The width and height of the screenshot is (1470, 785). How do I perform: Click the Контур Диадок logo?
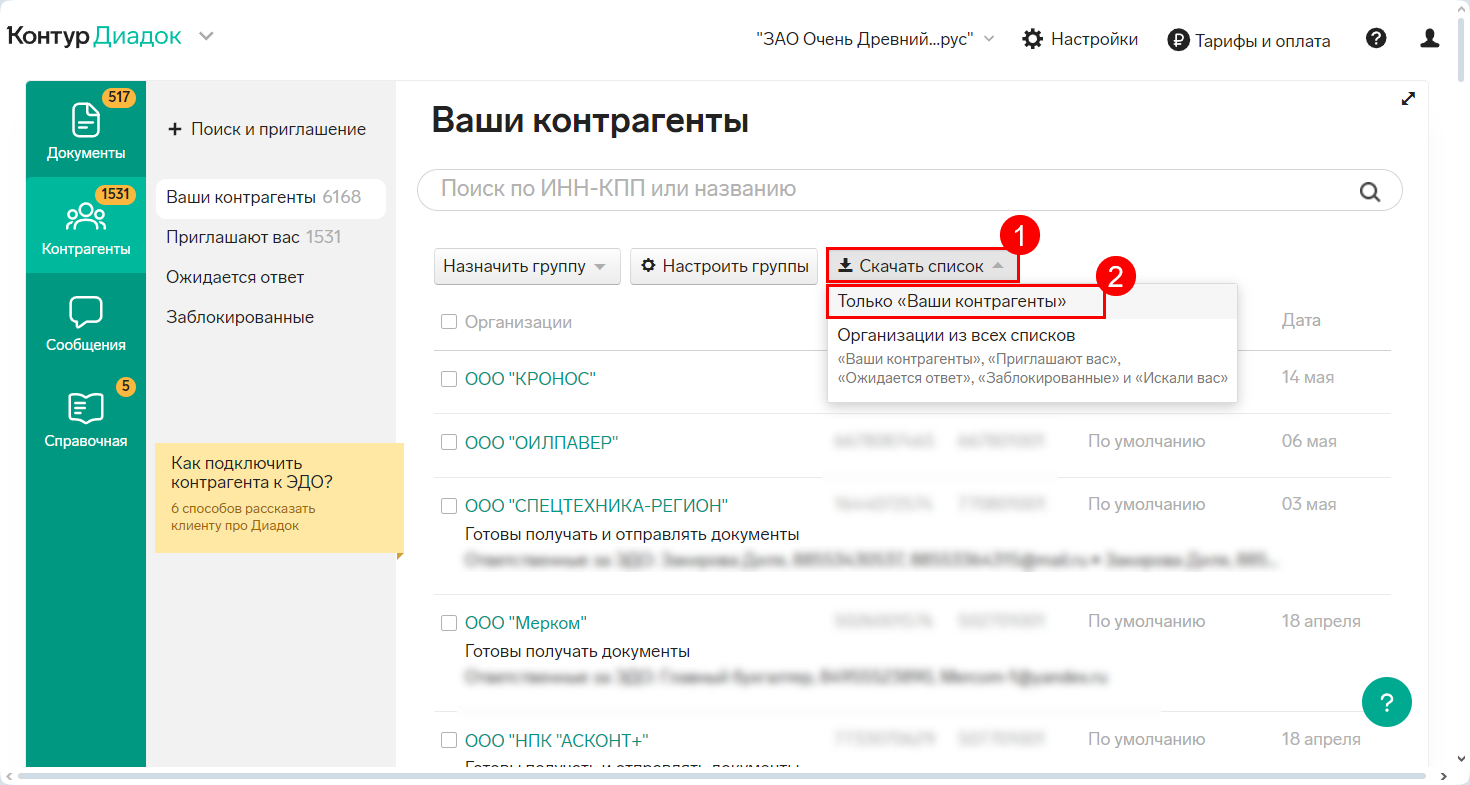pos(94,37)
